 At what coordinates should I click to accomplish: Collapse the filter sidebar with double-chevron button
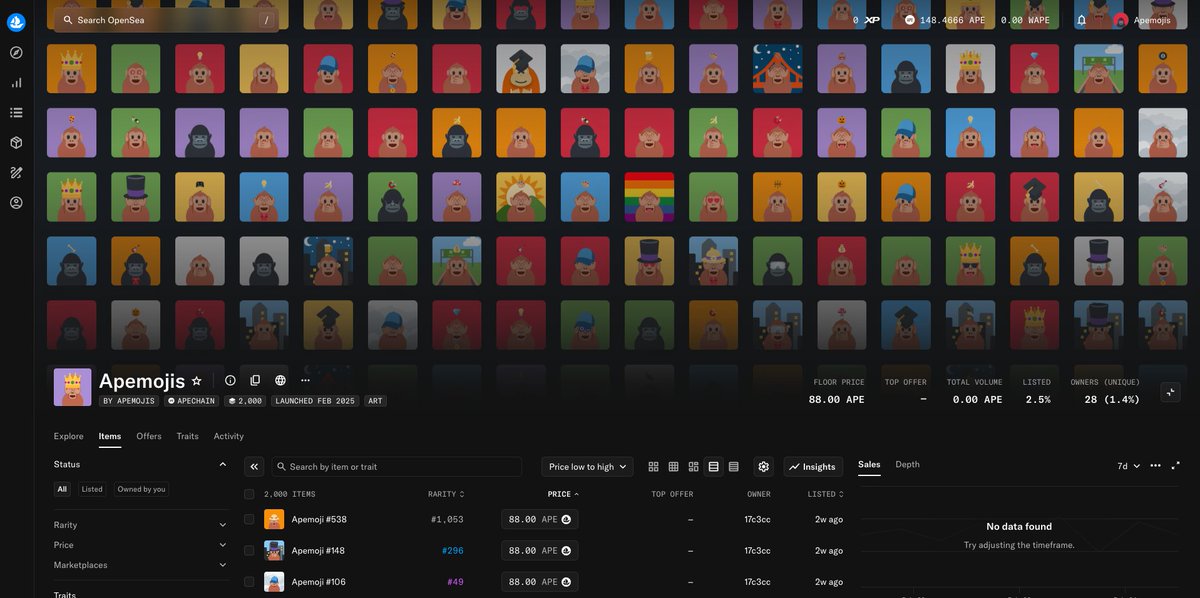(x=255, y=467)
